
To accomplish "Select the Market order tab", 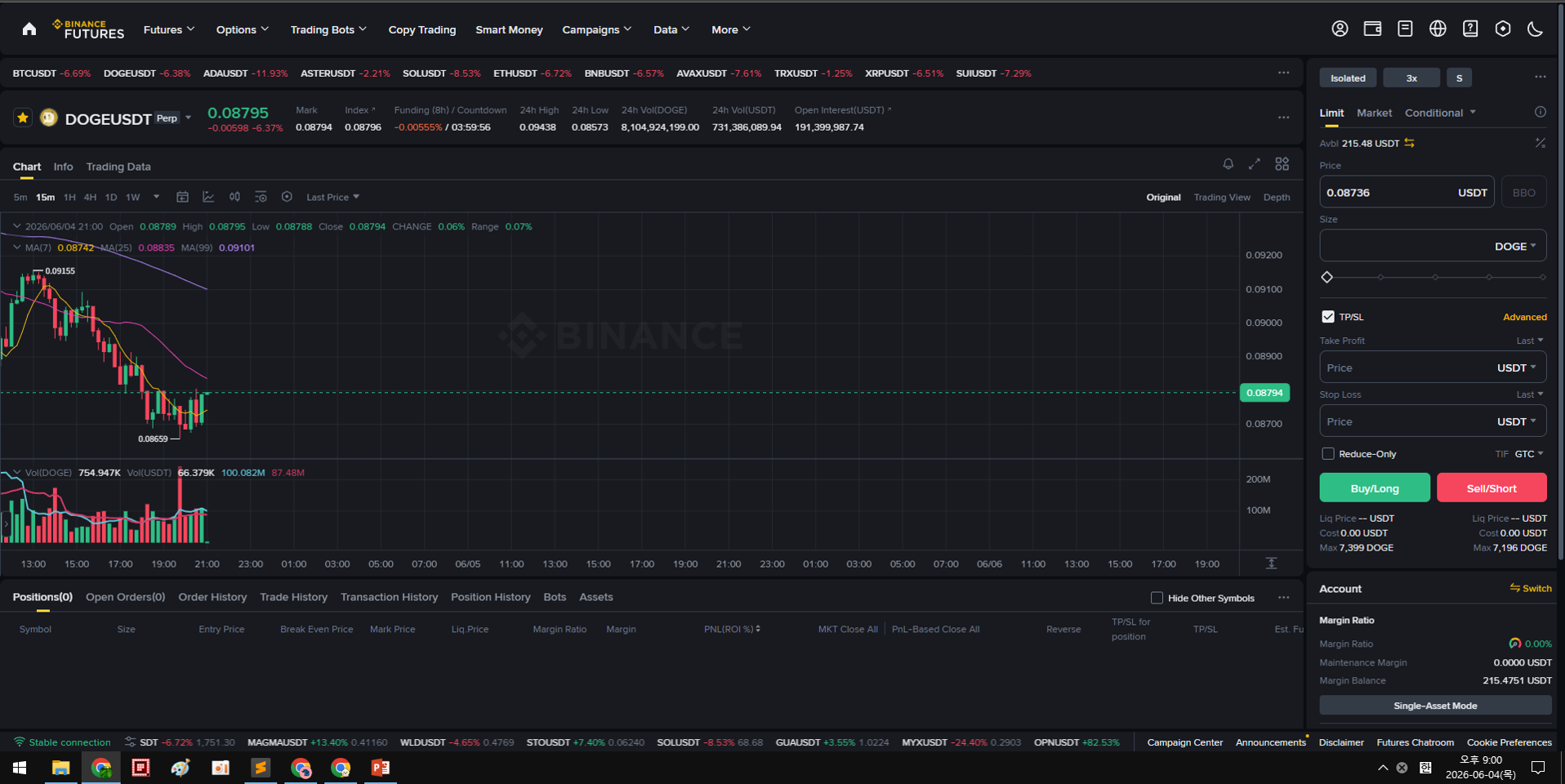I will tap(1374, 113).
